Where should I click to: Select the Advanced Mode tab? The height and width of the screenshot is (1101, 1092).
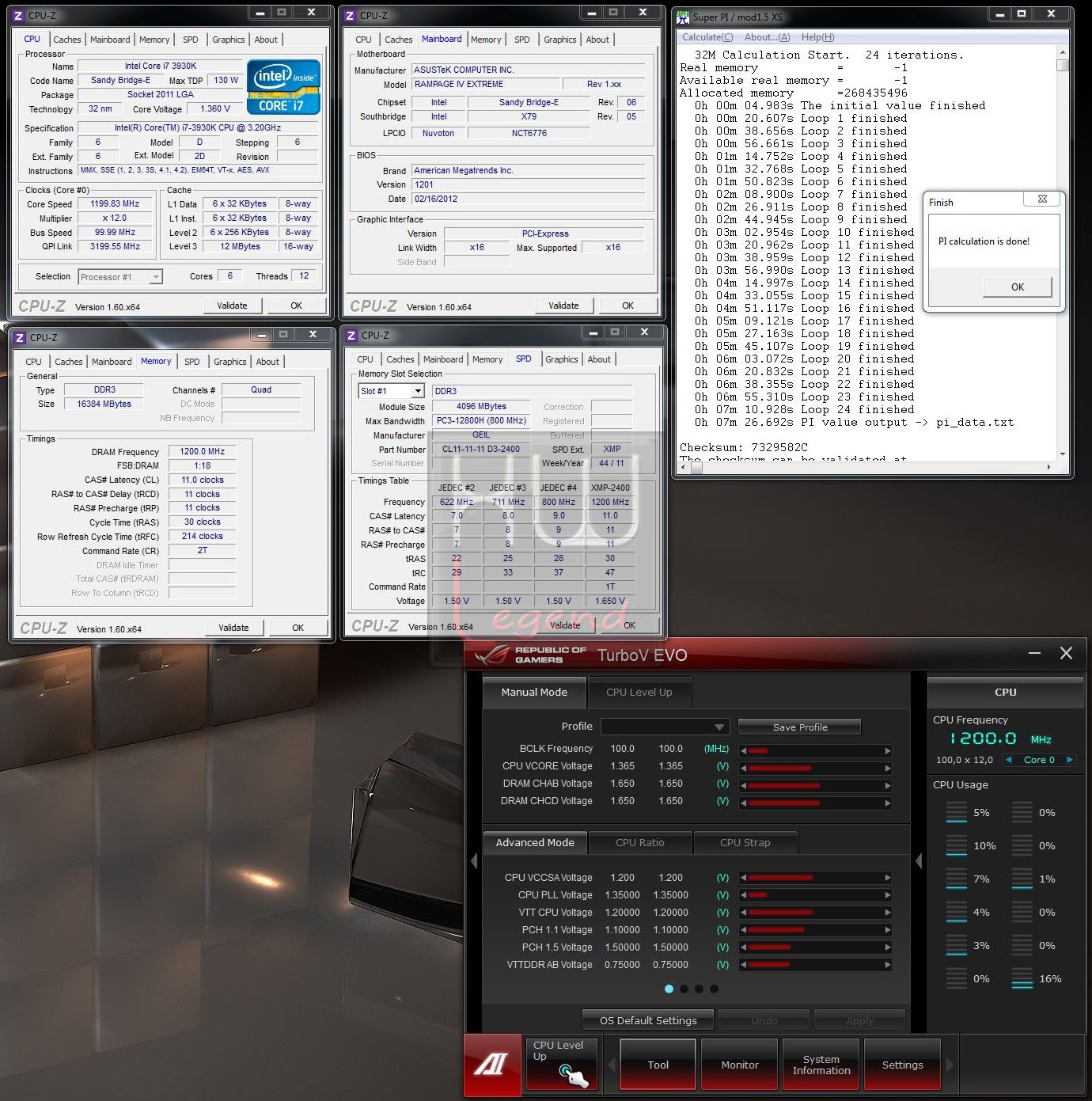pyautogui.click(x=535, y=842)
